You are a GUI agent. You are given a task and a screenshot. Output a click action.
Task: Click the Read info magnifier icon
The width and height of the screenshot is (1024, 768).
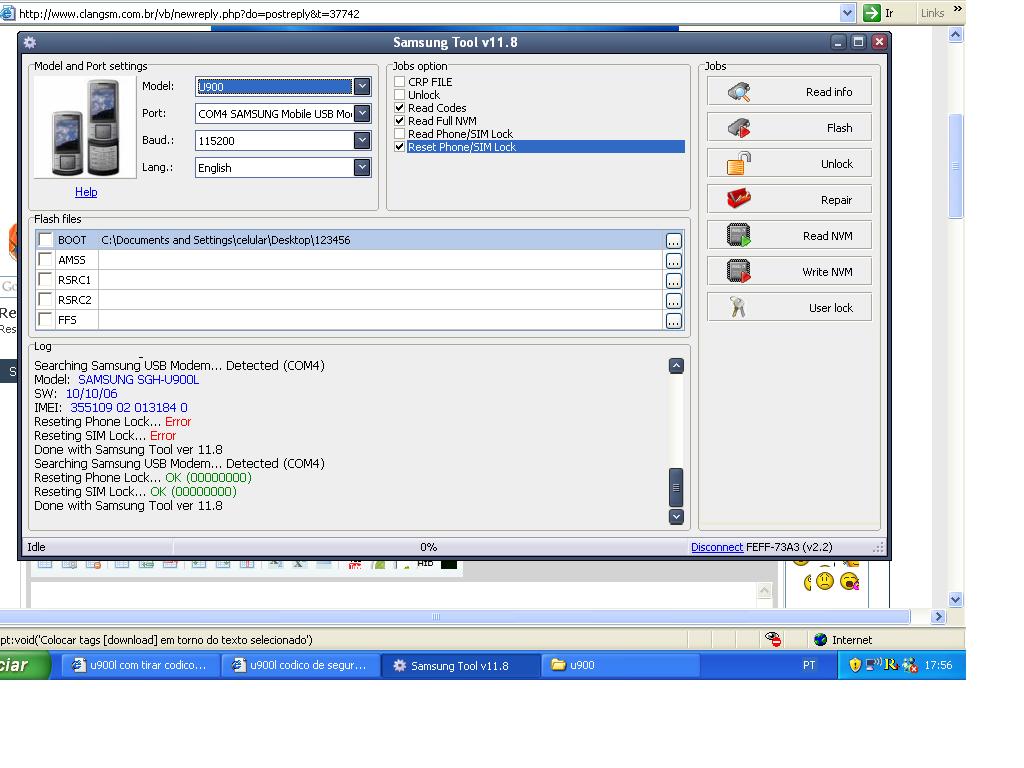coord(739,92)
